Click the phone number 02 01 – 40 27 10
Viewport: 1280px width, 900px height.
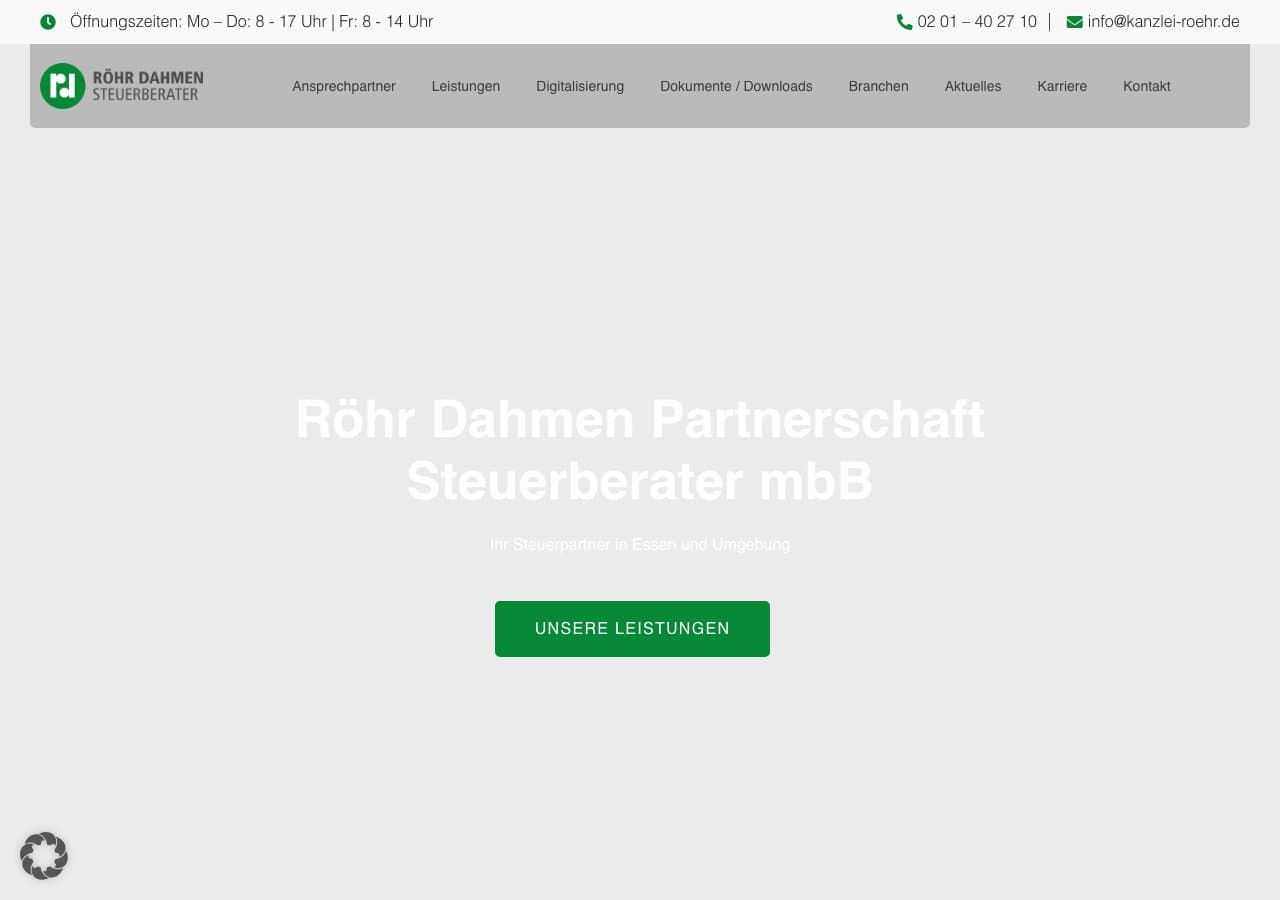coord(976,21)
